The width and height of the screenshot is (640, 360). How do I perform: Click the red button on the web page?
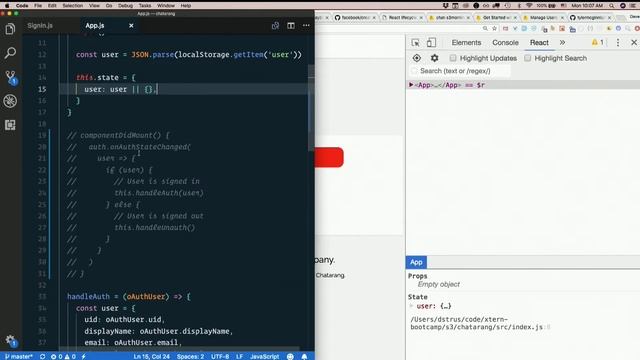[x=329, y=157]
